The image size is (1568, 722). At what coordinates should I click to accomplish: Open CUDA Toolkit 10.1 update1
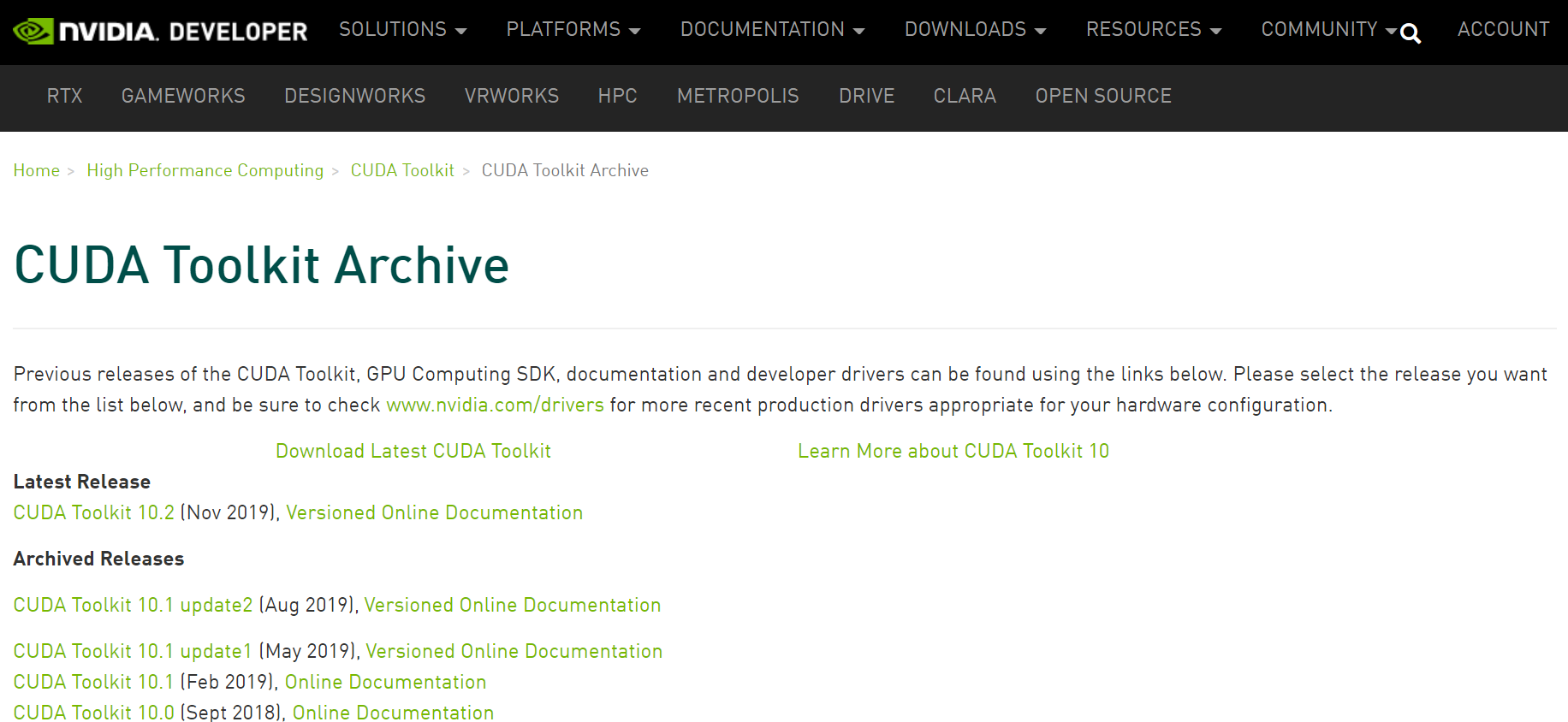click(x=133, y=651)
